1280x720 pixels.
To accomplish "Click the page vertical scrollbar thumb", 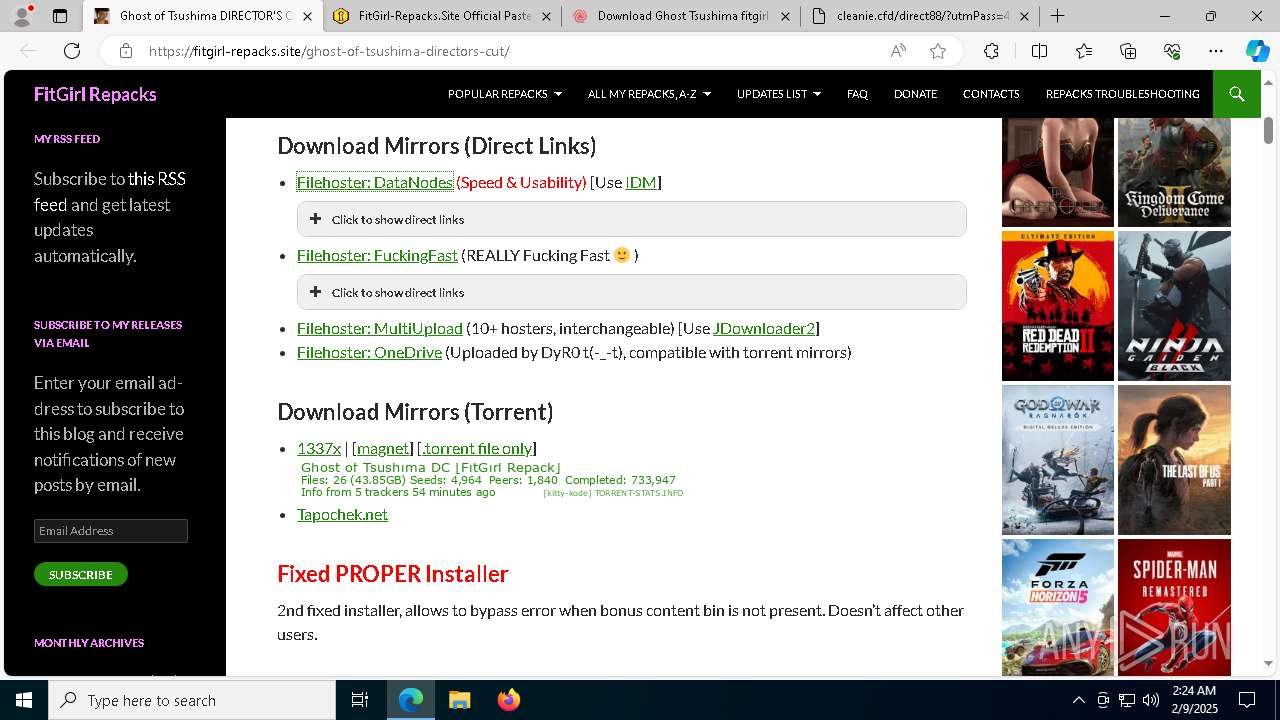I will coord(1268,130).
